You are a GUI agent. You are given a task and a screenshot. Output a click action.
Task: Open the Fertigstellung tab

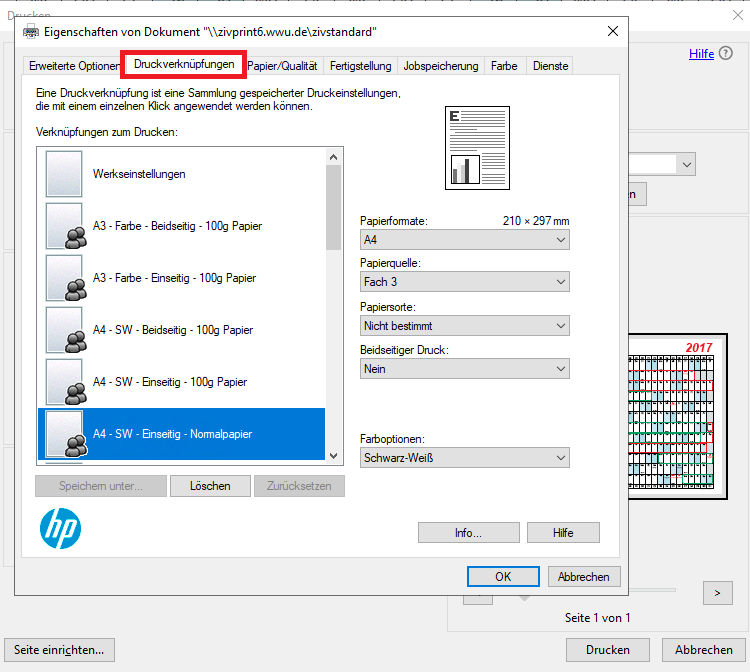pos(361,66)
